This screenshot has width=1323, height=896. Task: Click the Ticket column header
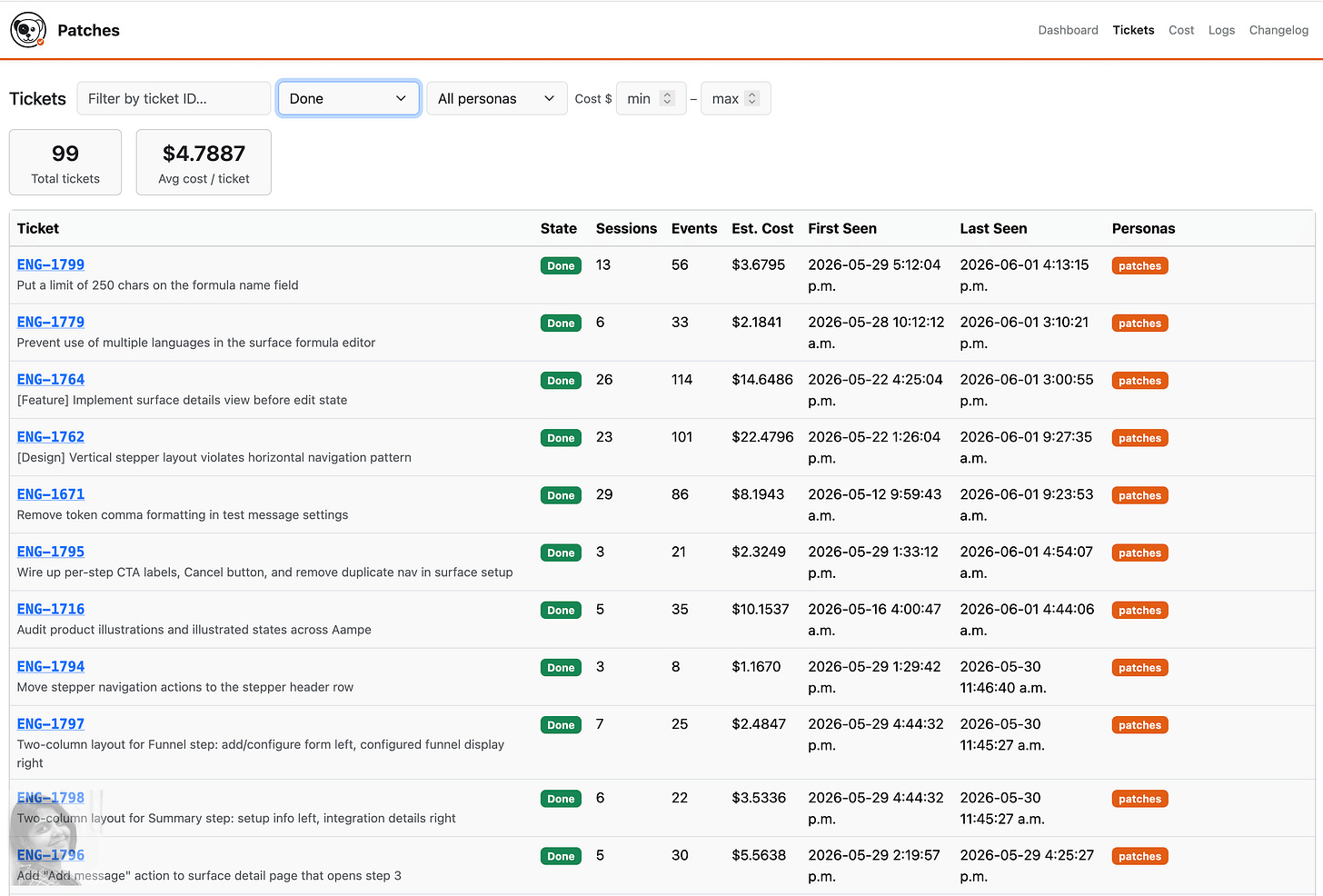(x=38, y=228)
